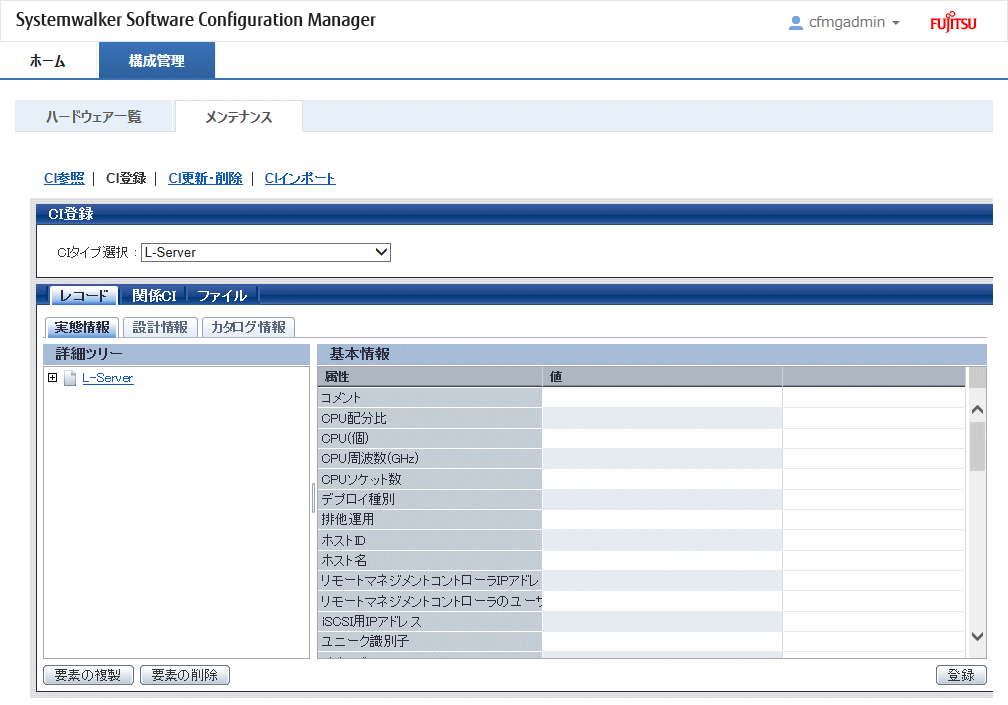This screenshot has height=705, width=1008.
Task: Expand the L-Server tree node
Action: click(x=53, y=378)
